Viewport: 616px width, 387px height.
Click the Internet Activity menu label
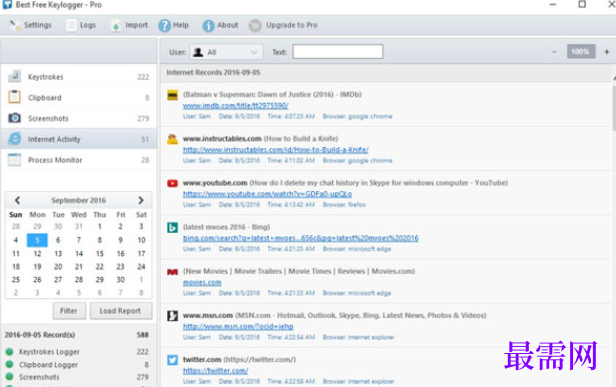coord(54,139)
